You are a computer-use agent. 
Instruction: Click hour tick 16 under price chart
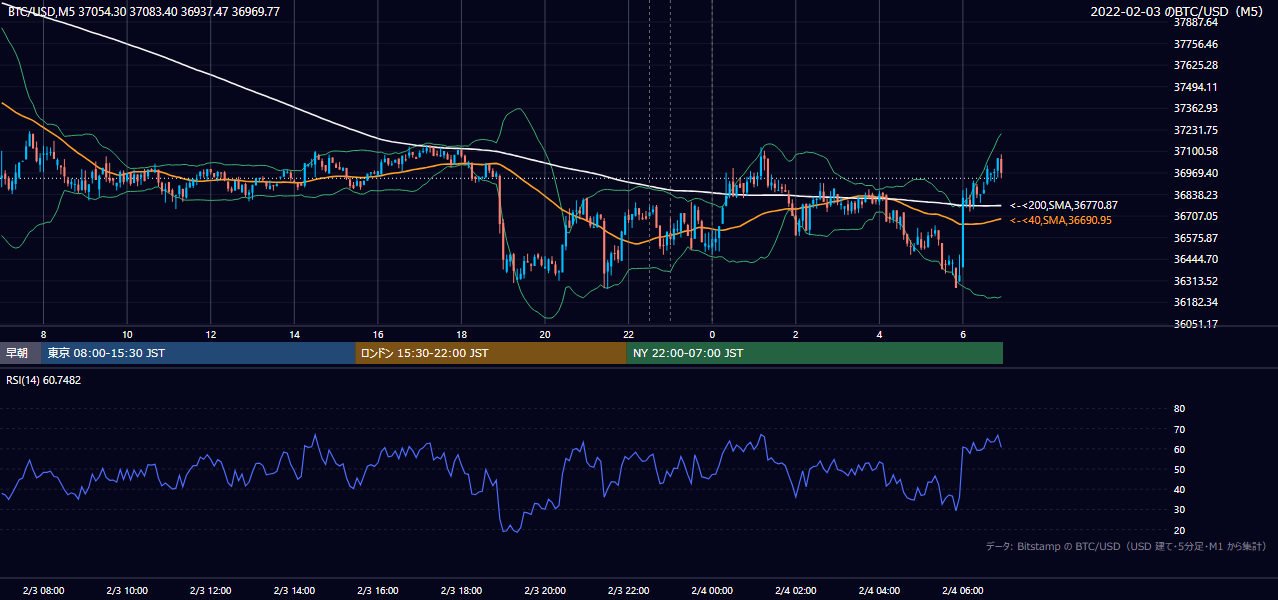[378, 334]
